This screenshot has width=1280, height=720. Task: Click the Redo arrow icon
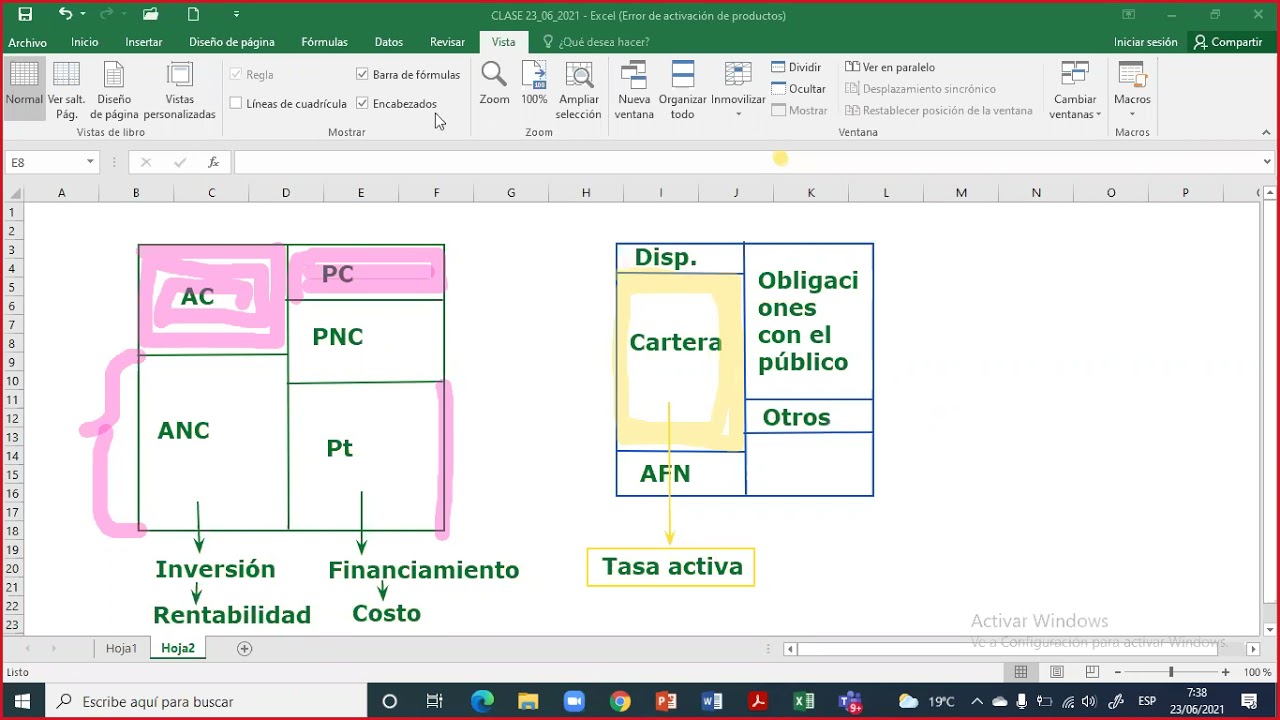pyautogui.click(x=107, y=14)
